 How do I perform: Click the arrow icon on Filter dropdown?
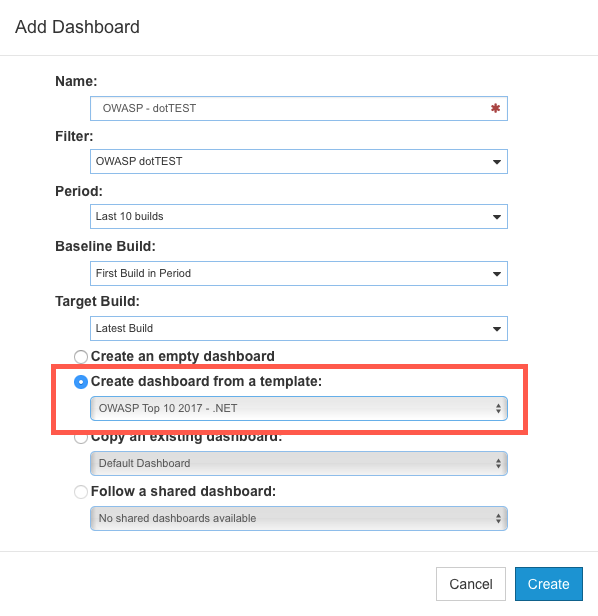coord(497,162)
